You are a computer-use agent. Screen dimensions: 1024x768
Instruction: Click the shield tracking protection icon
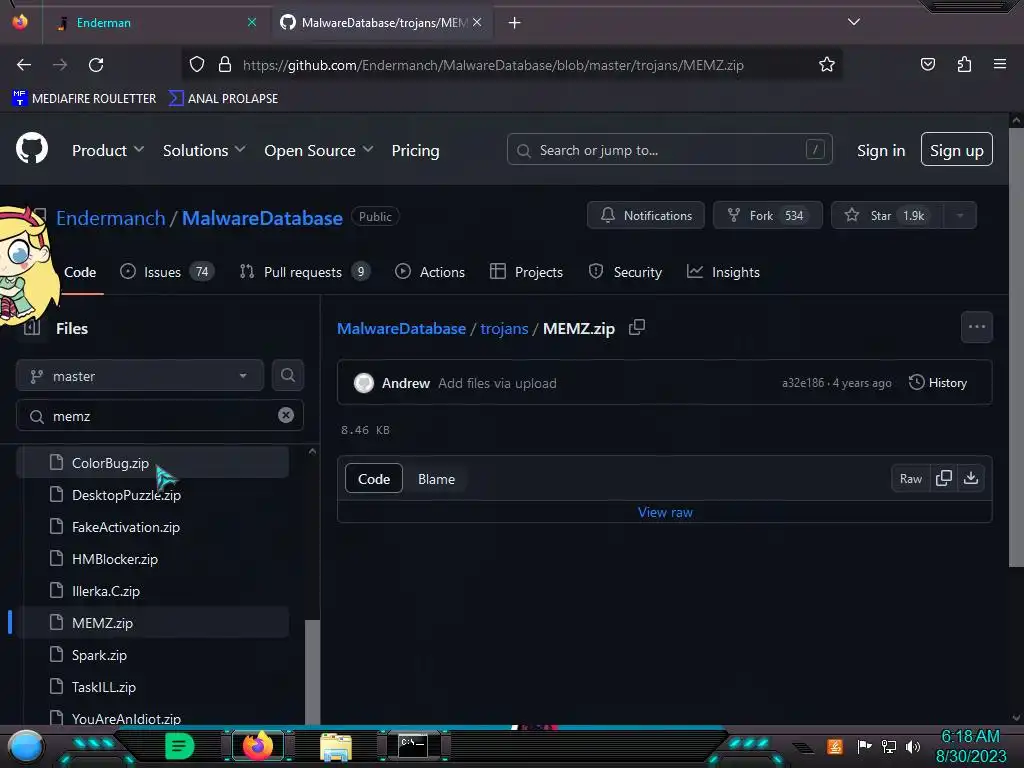pyautogui.click(x=197, y=65)
